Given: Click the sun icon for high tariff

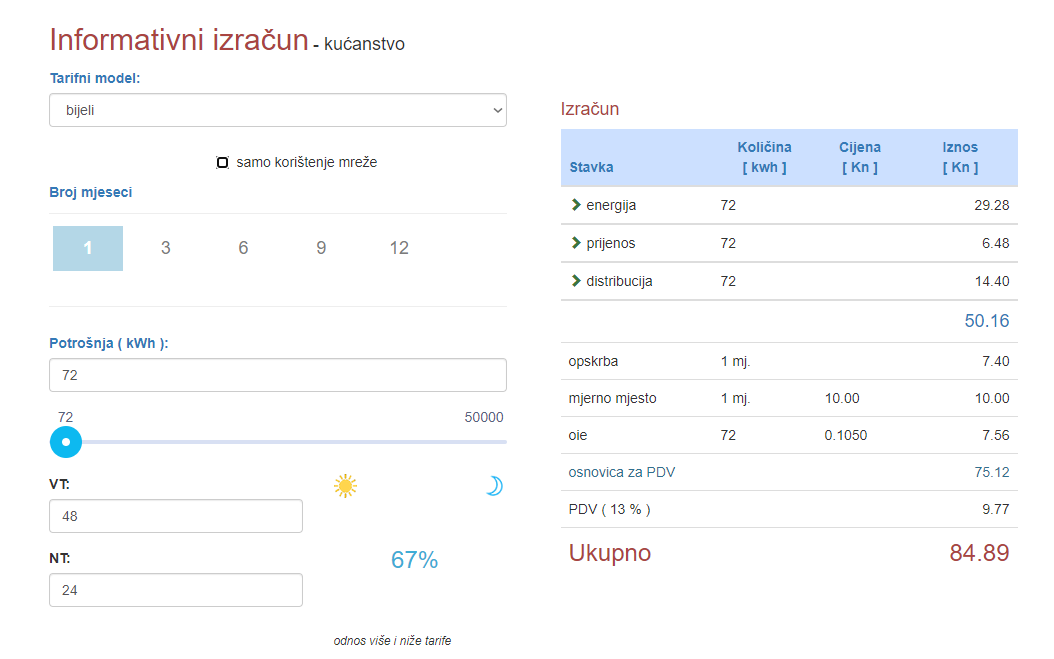Looking at the screenshot, I should (345, 486).
